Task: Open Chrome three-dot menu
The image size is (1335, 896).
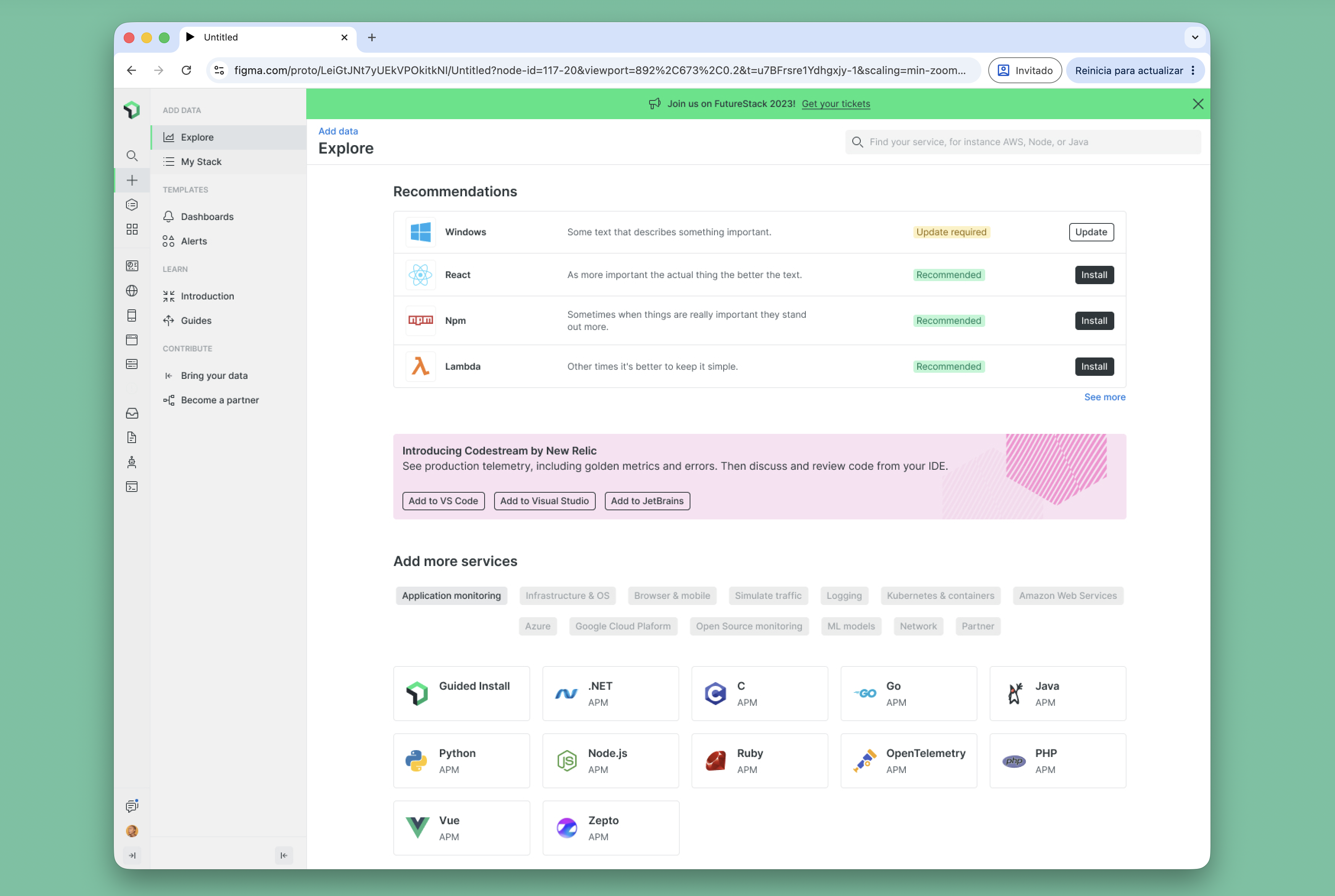Action: coord(1193,70)
